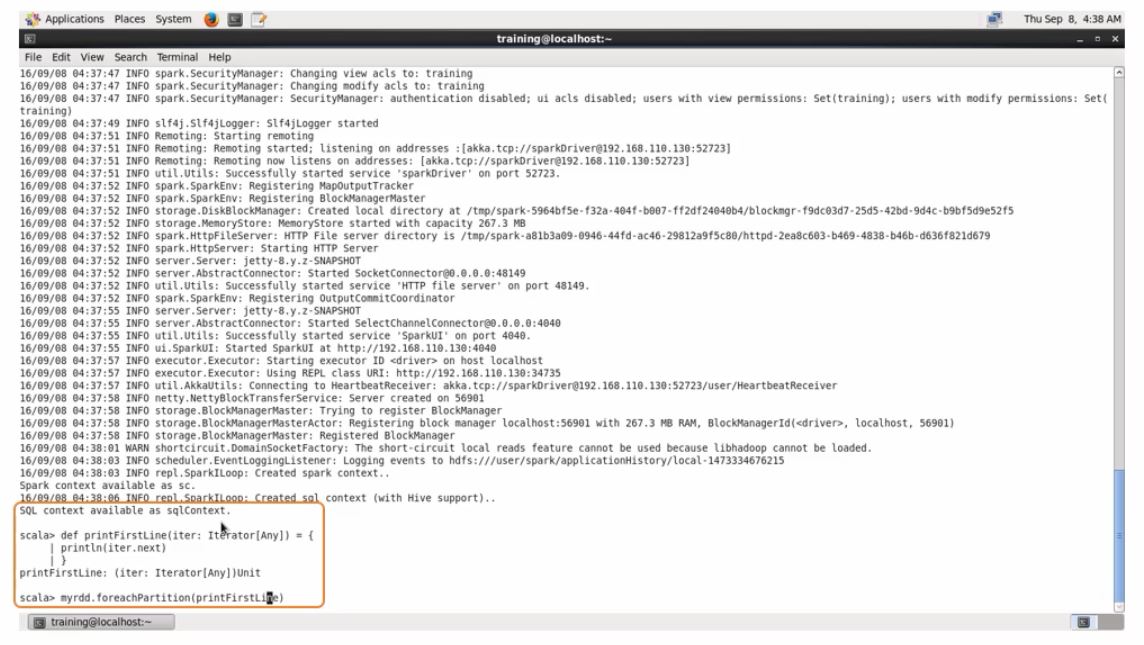Show calendar from the clock Thu Sep 8
Viewport: 1144px width, 645px height.
point(1072,19)
